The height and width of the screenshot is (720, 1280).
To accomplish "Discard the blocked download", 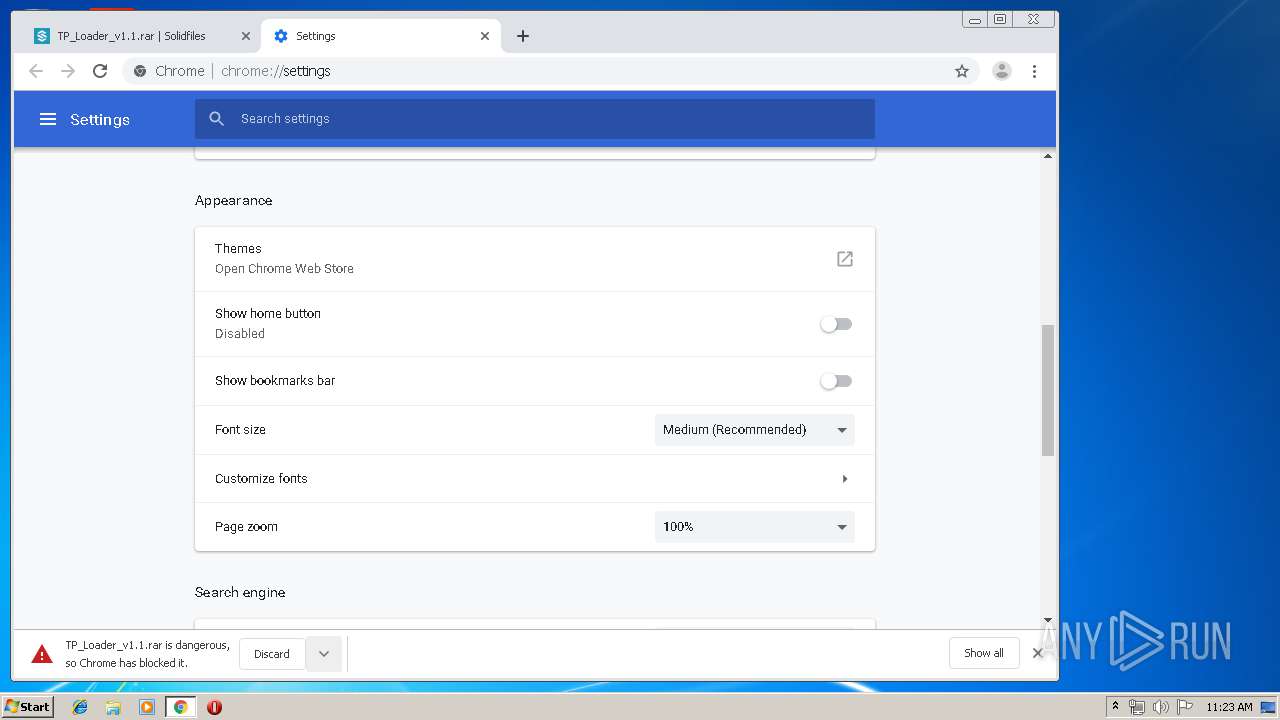I will tap(272, 654).
